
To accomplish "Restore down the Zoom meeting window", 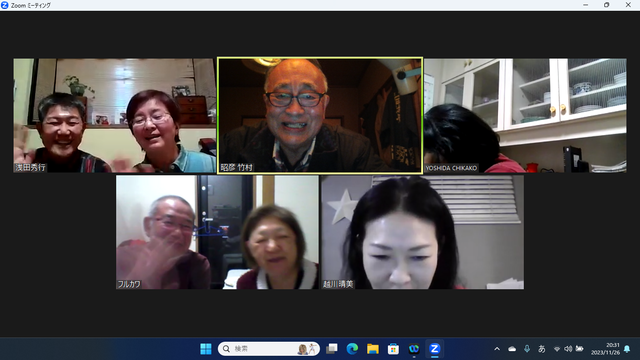I will pyautogui.click(x=607, y=5).
